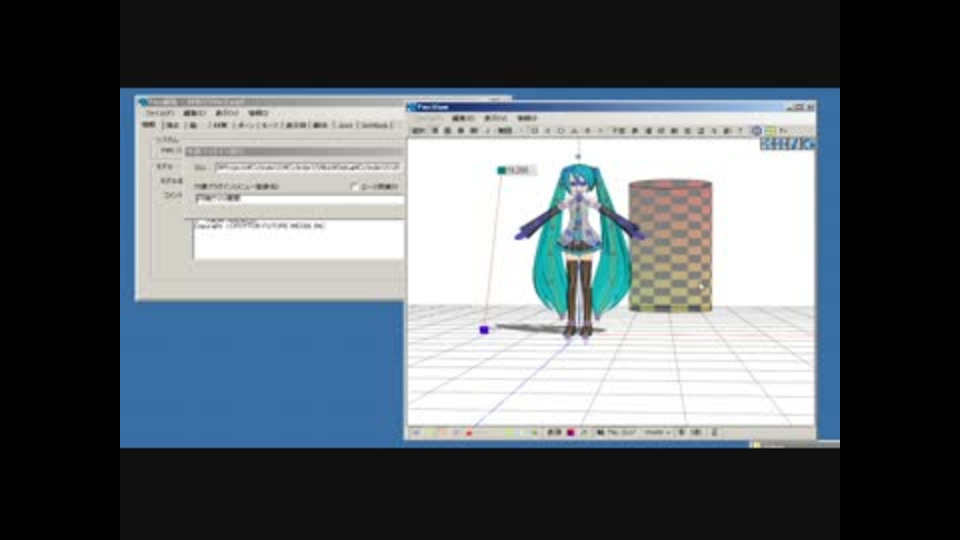Image resolution: width=960 pixels, height=540 pixels.
Task: Toggle the checkbox in the plugin dialog
Action: [354, 187]
